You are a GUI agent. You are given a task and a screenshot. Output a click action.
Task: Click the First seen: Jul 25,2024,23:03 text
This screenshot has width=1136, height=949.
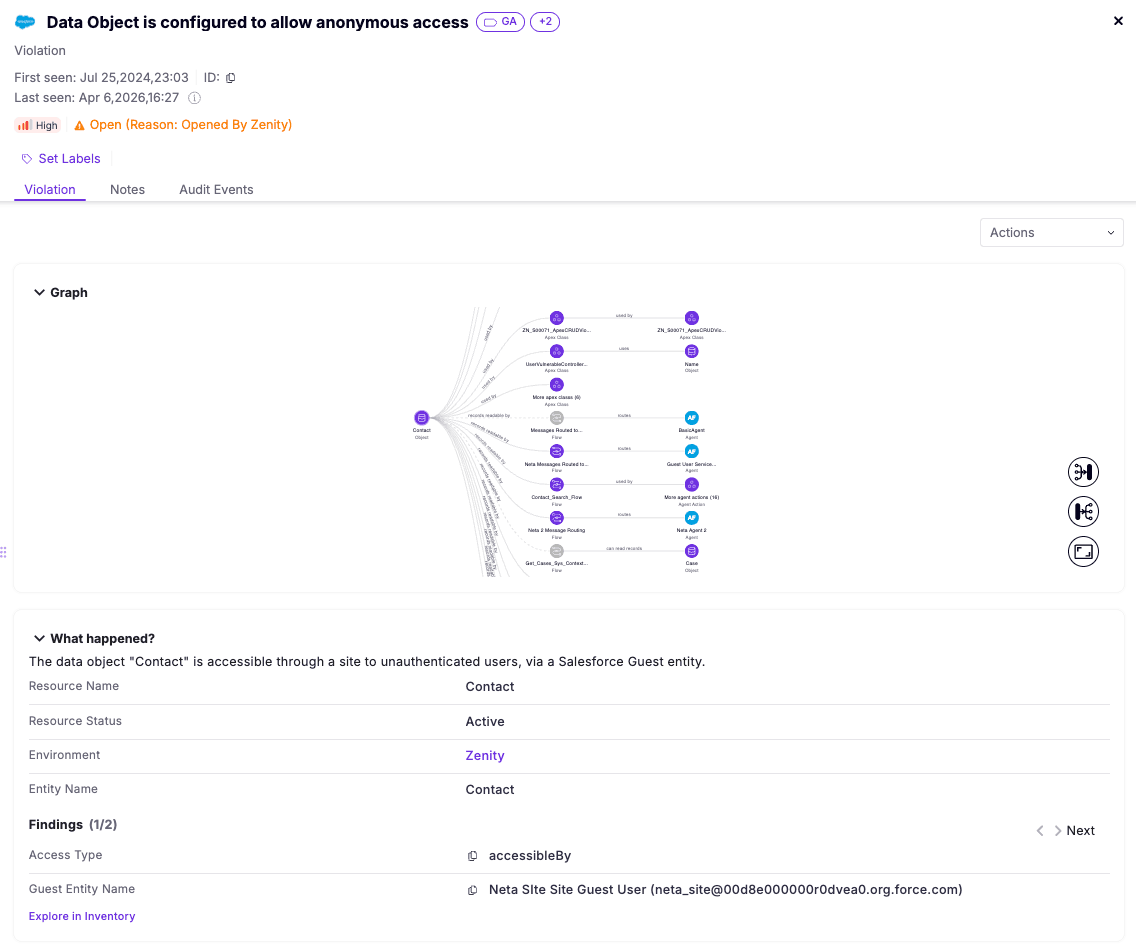(101, 78)
